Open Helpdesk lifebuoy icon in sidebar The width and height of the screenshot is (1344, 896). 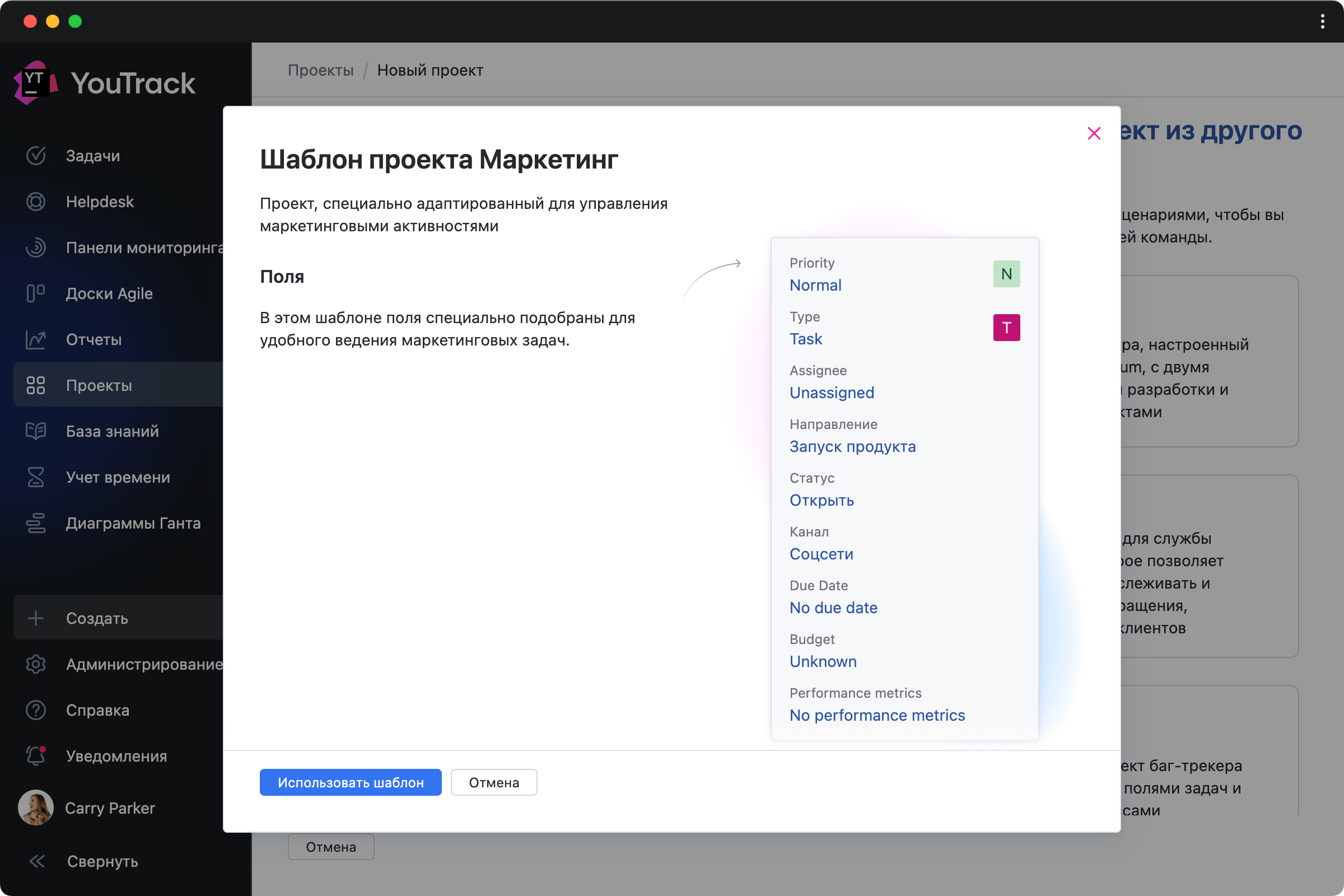(x=35, y=202)
